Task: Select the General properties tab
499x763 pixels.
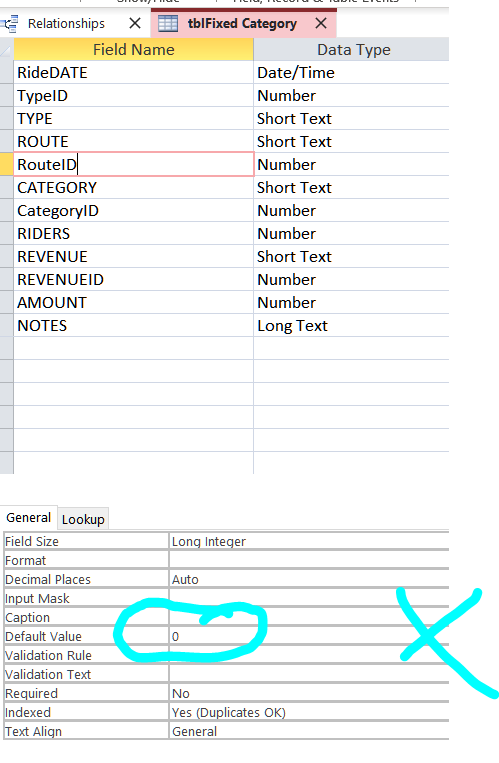Action: click(29, 517)
